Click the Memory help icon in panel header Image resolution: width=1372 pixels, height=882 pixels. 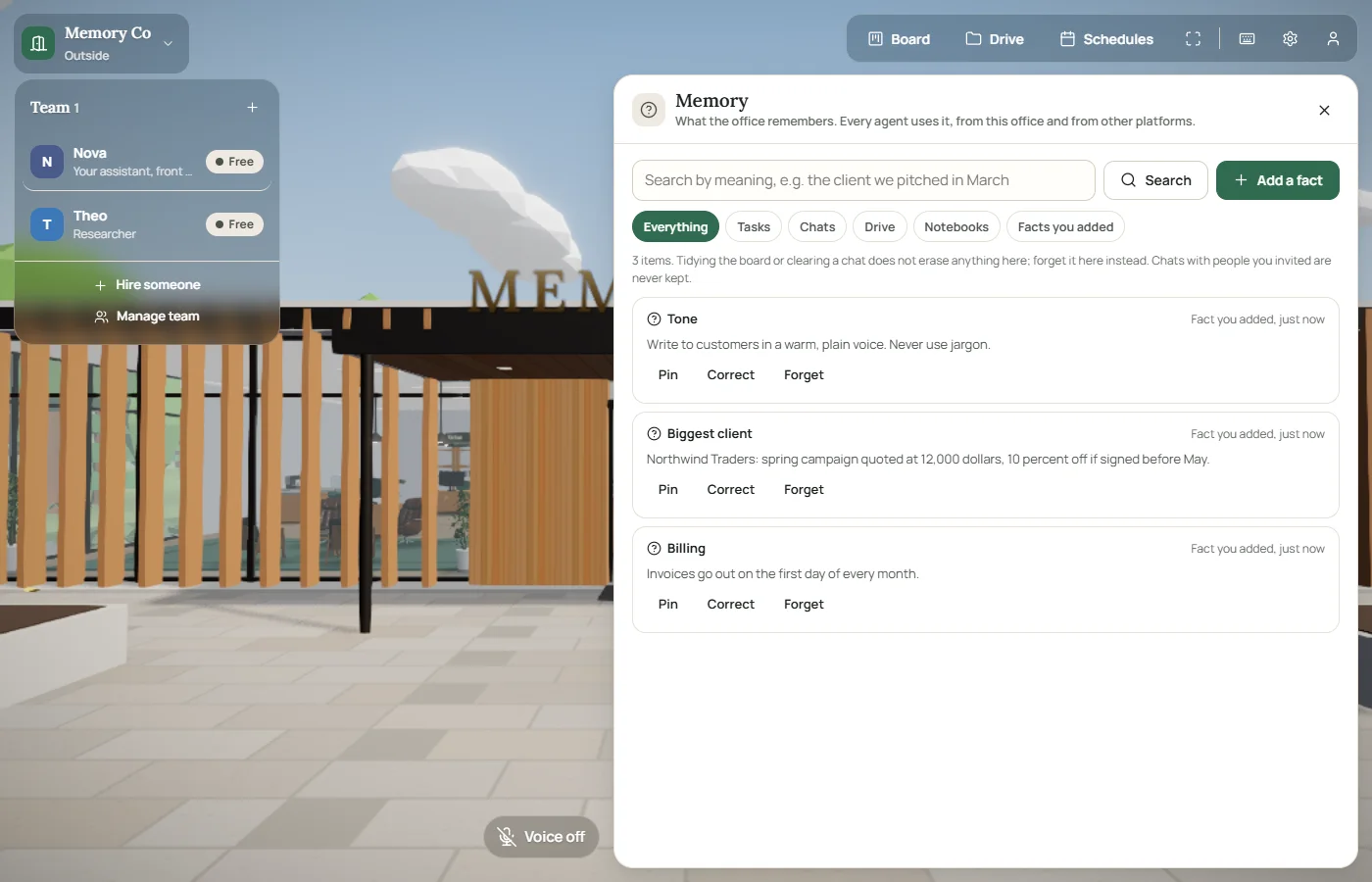point(649,110)
